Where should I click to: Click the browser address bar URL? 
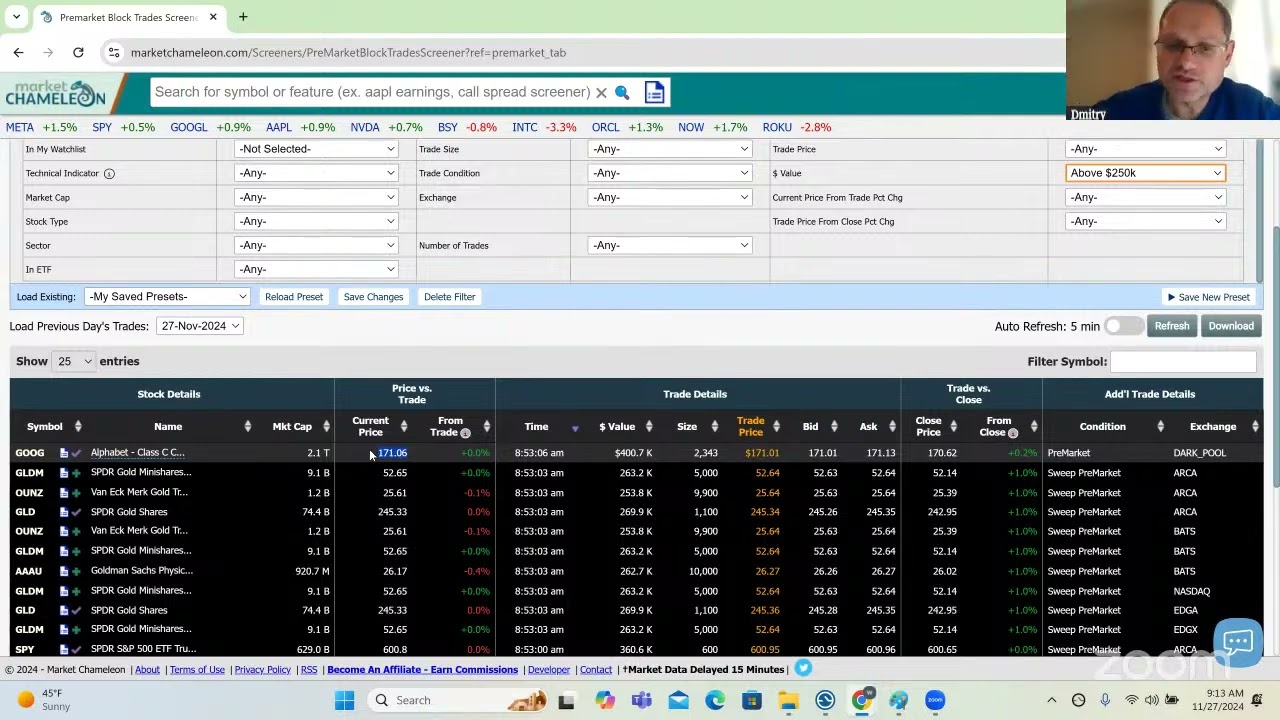pyautogui.click(x=348, y=52)
